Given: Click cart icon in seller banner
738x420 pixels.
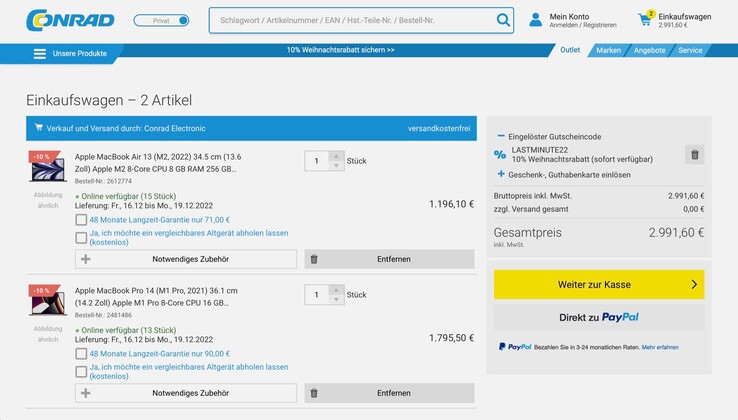Looking at the screenshot, I should tap(39, 128).
